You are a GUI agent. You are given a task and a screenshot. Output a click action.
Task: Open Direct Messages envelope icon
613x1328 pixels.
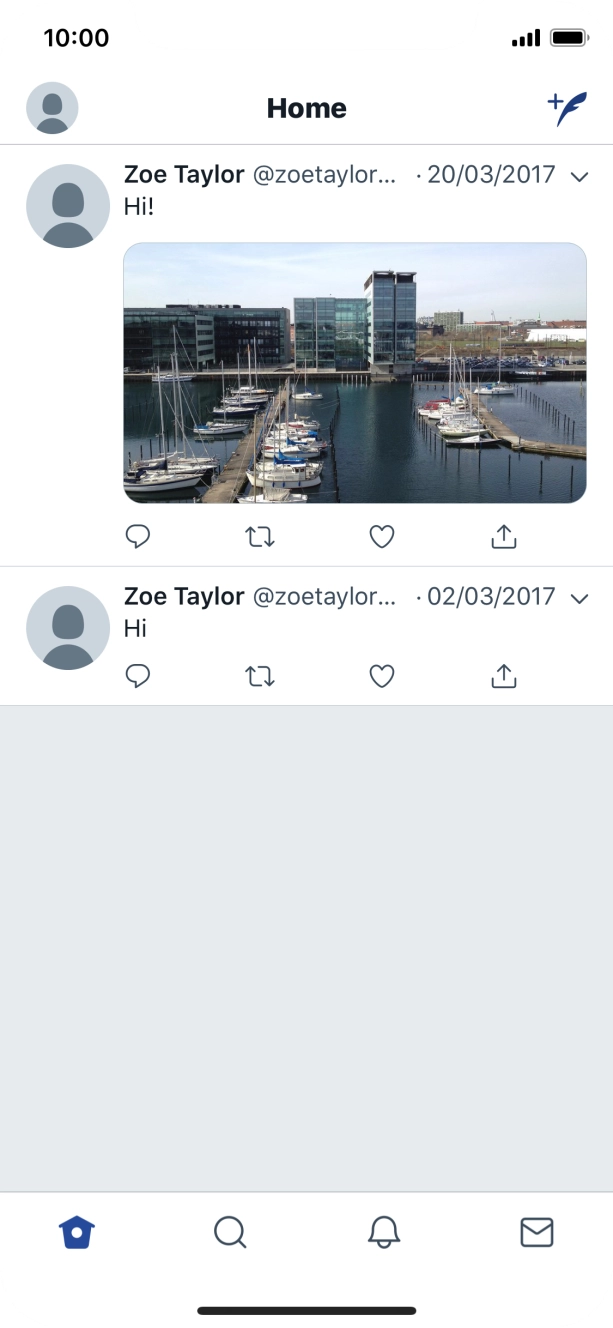tap(536, 1232)
